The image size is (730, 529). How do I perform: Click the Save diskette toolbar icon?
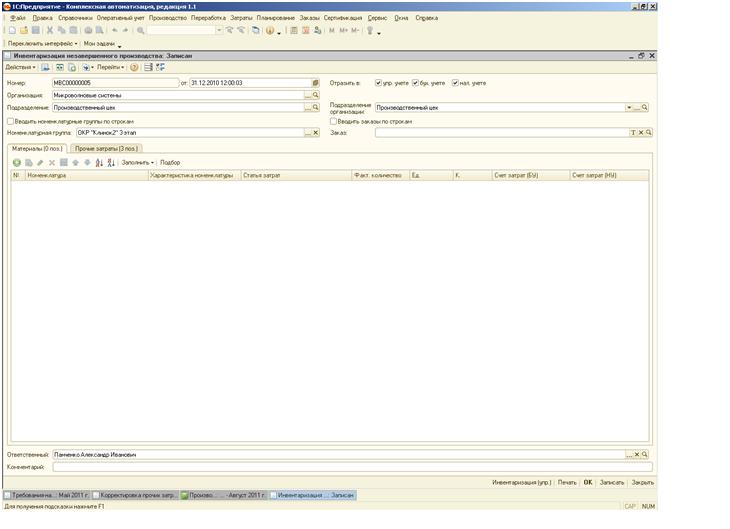click(35, 30)
